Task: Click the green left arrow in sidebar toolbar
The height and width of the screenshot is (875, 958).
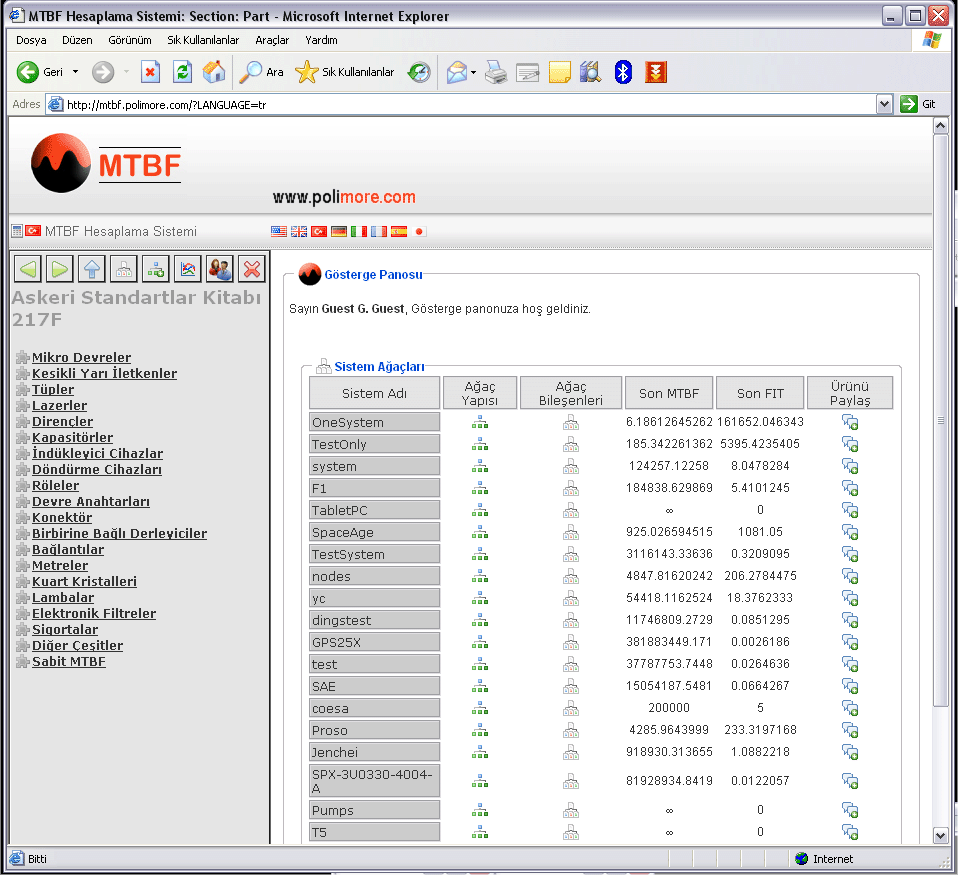Action: point(28,269)
